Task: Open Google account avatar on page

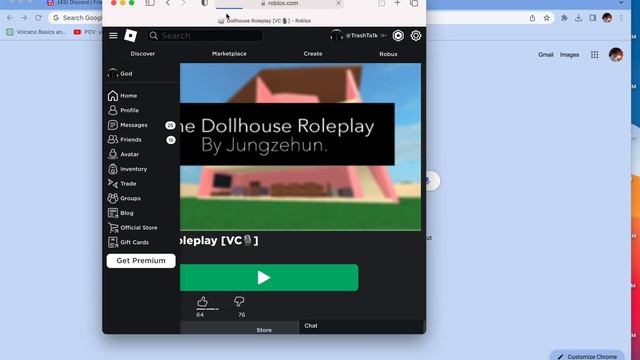Action: click(616, 55)
